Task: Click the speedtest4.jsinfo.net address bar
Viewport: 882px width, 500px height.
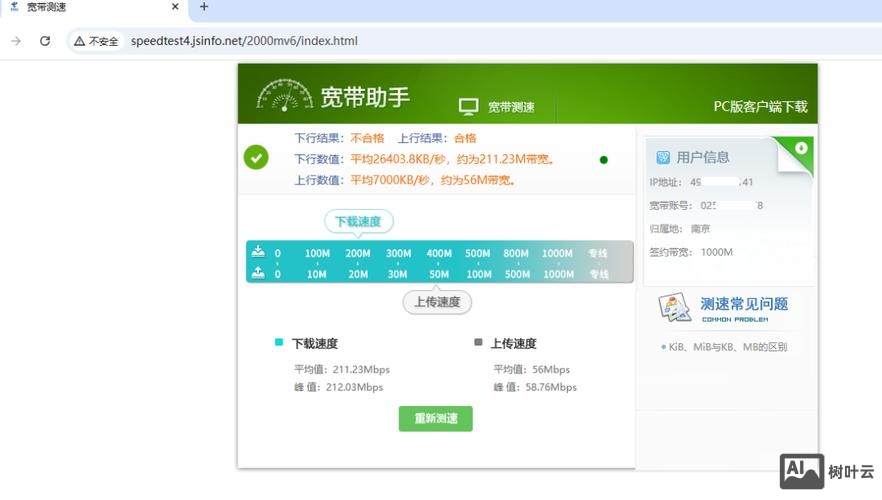Action: (x=244, y=41)
